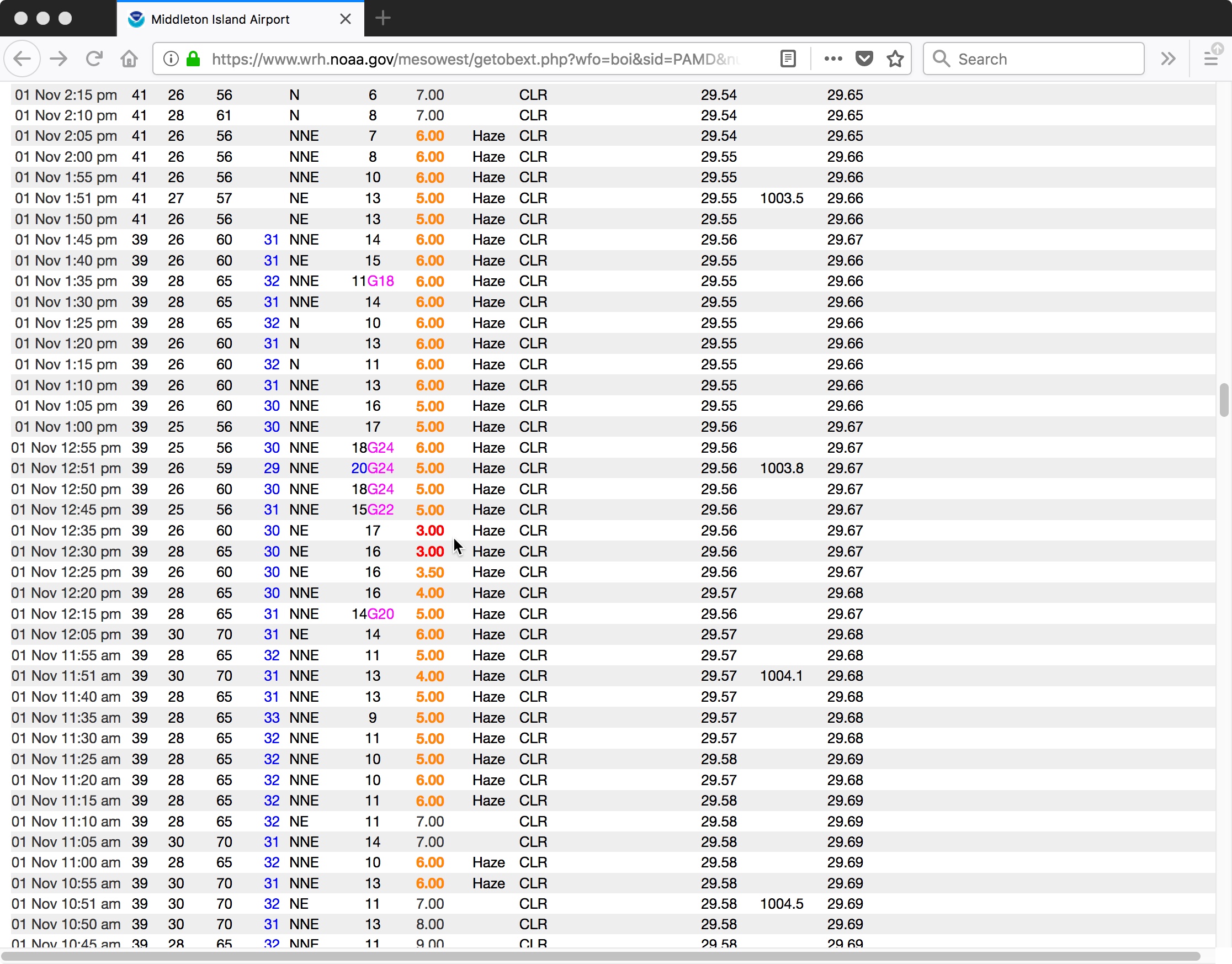Screen dimensions: 1232x964
Task: Bookmark this page with the star
Action: [895, 59]
